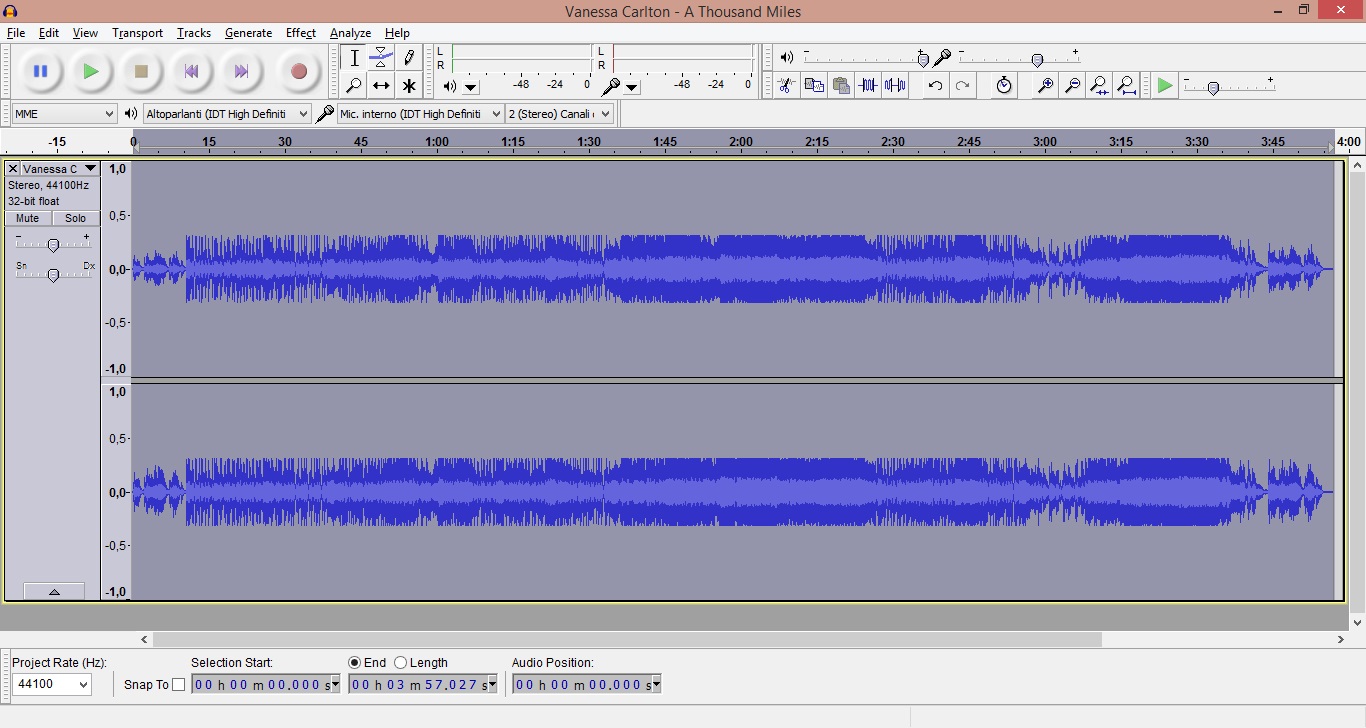
Task: Open the Audio Position time format arrow
Action: [x=656, y=684]
